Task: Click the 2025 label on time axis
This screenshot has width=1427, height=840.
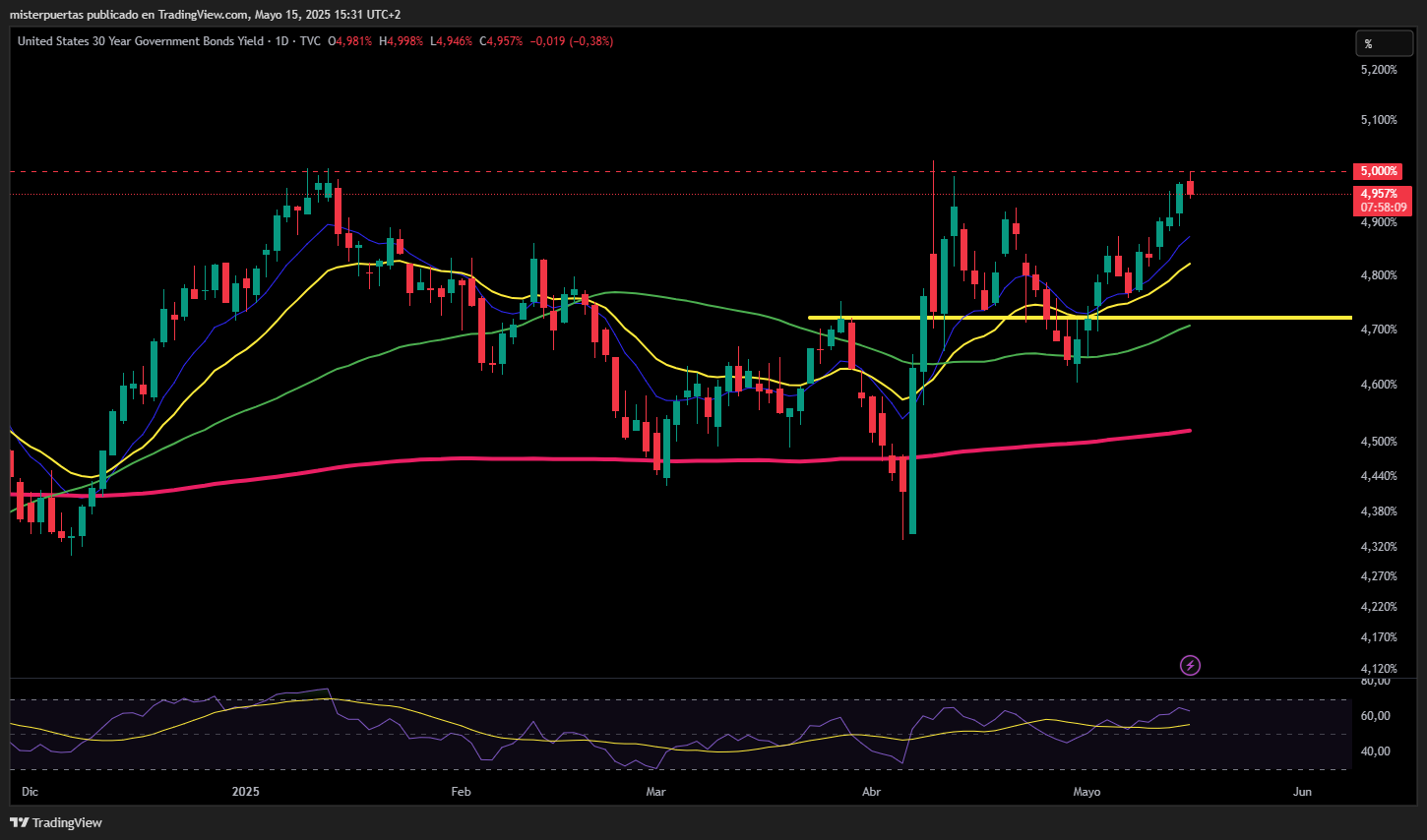Action: 245,792
